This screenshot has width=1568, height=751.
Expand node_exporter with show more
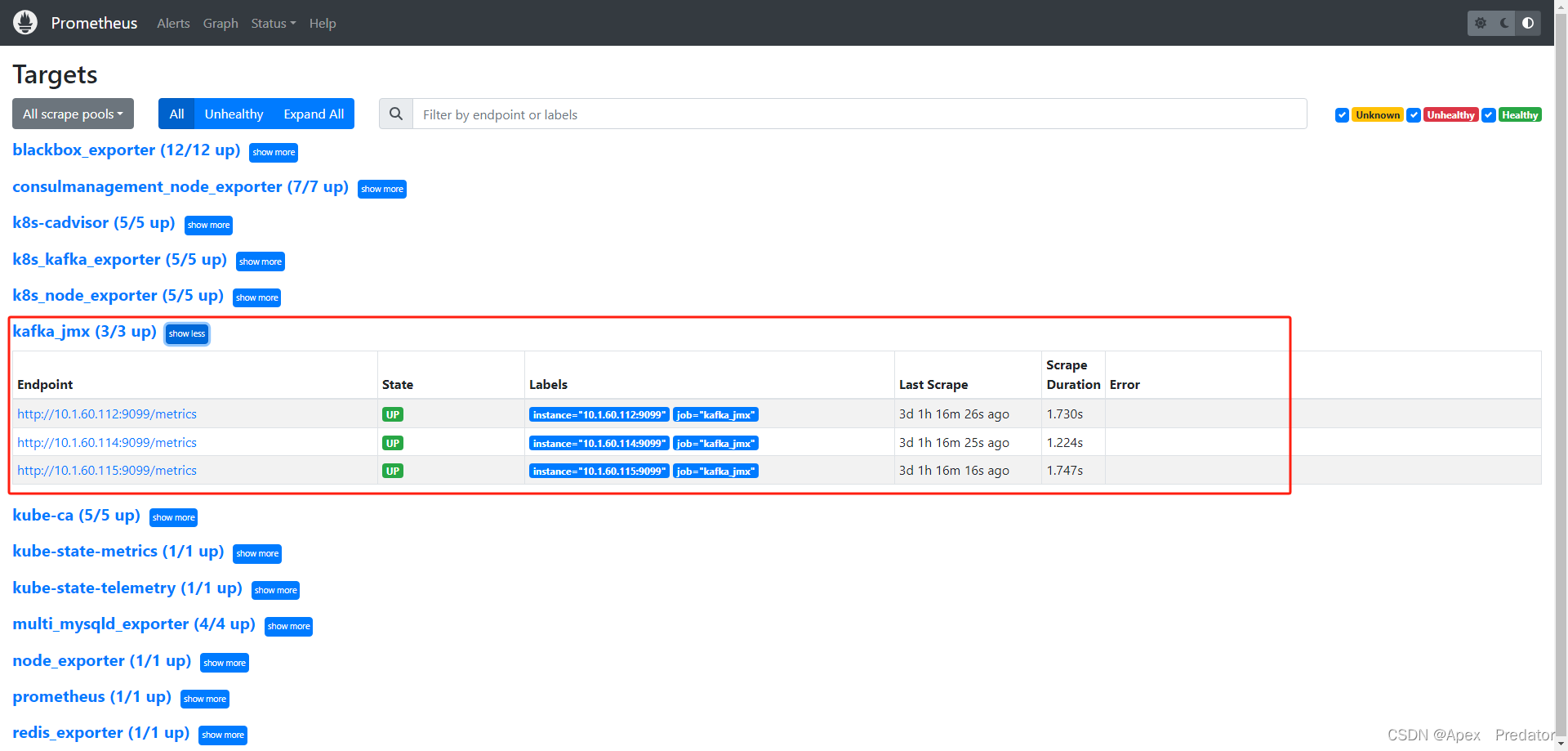(x=225, y=663)
